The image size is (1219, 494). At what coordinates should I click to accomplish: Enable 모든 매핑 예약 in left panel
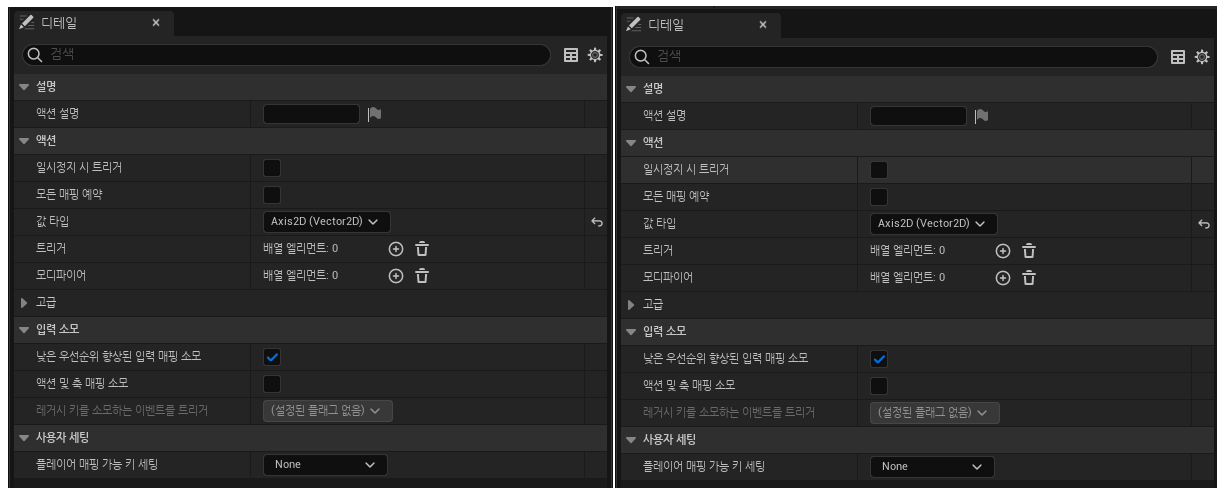click(272, 194)
